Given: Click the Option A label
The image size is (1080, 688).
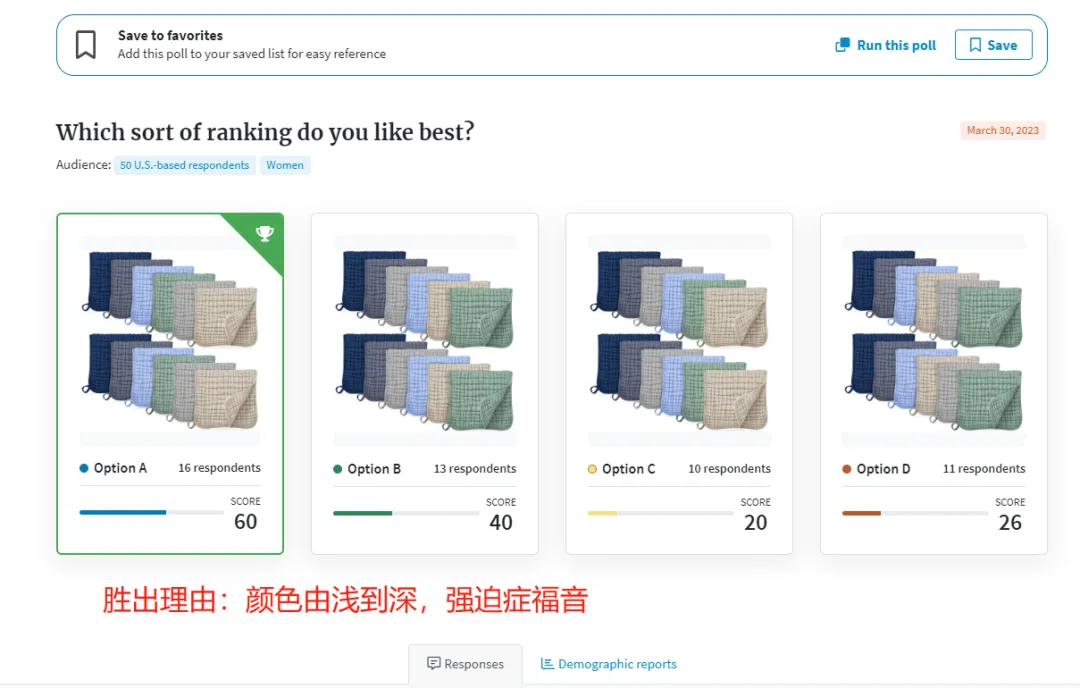Looking at the screenshot, I should pyautogui.click(x=121, y=468).
